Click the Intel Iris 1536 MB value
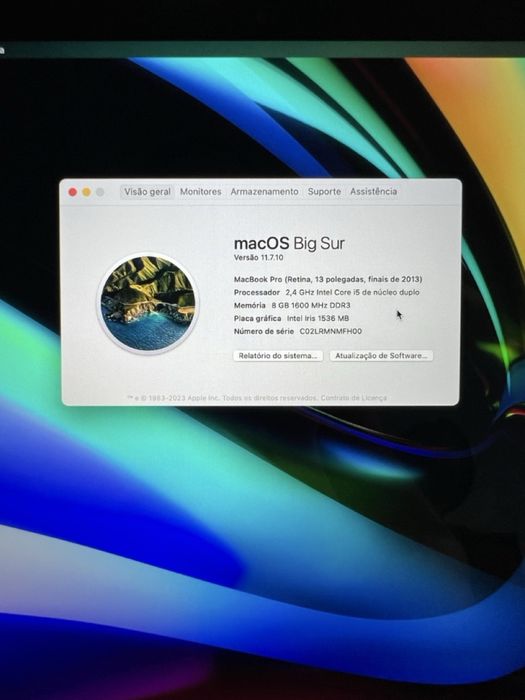The image size is (525, 700). click(318, 318)
